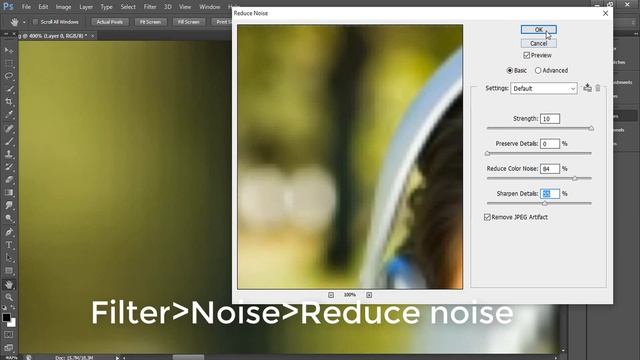
Task: Select the Lasso tool
Action: coord(9,76)
